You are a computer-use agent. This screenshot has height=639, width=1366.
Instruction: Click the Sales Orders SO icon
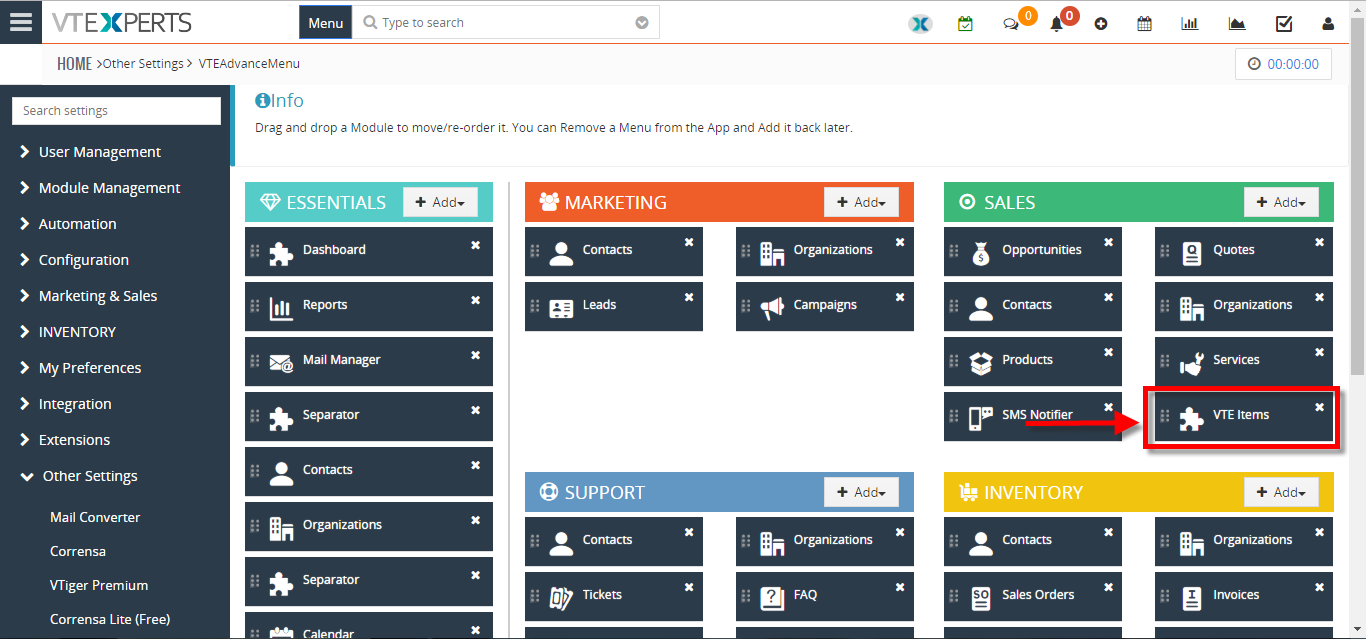pyautogui.click(x=981, y=598)
